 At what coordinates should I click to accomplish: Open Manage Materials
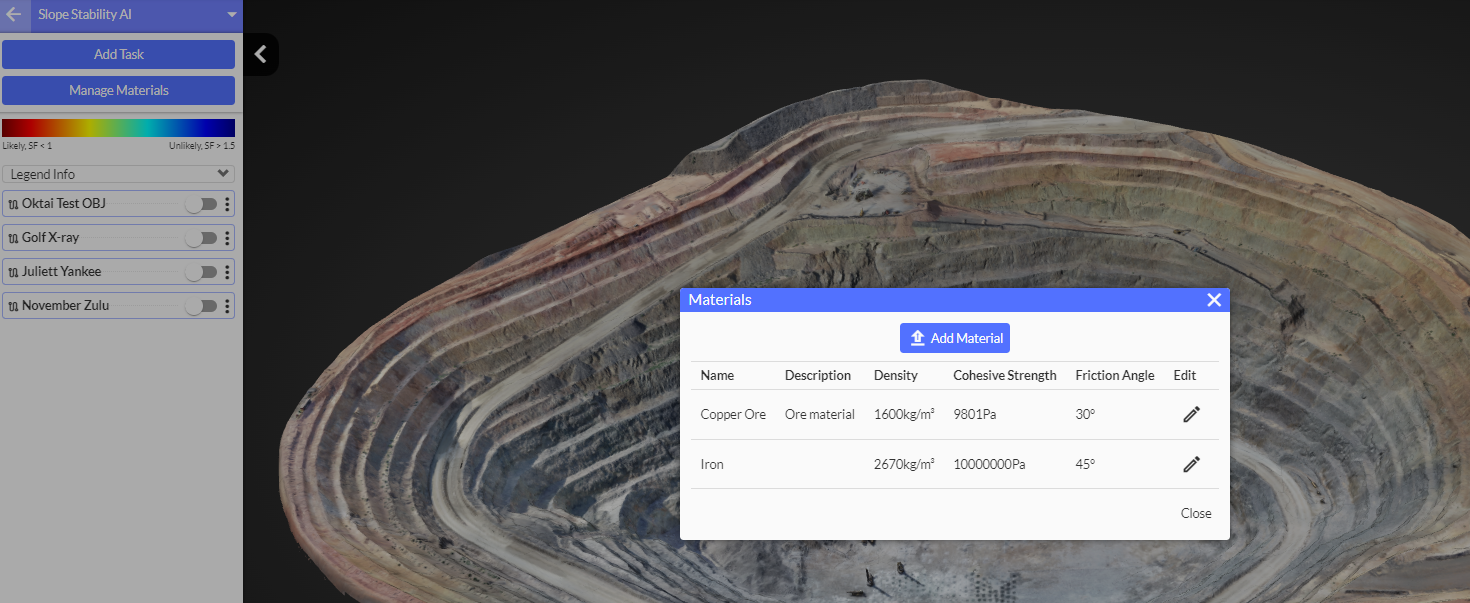[118, 90]
